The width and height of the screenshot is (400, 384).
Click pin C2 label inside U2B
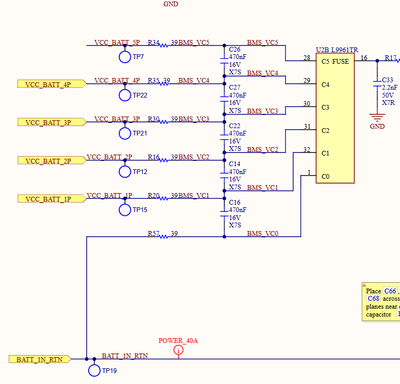coord(326,131)
